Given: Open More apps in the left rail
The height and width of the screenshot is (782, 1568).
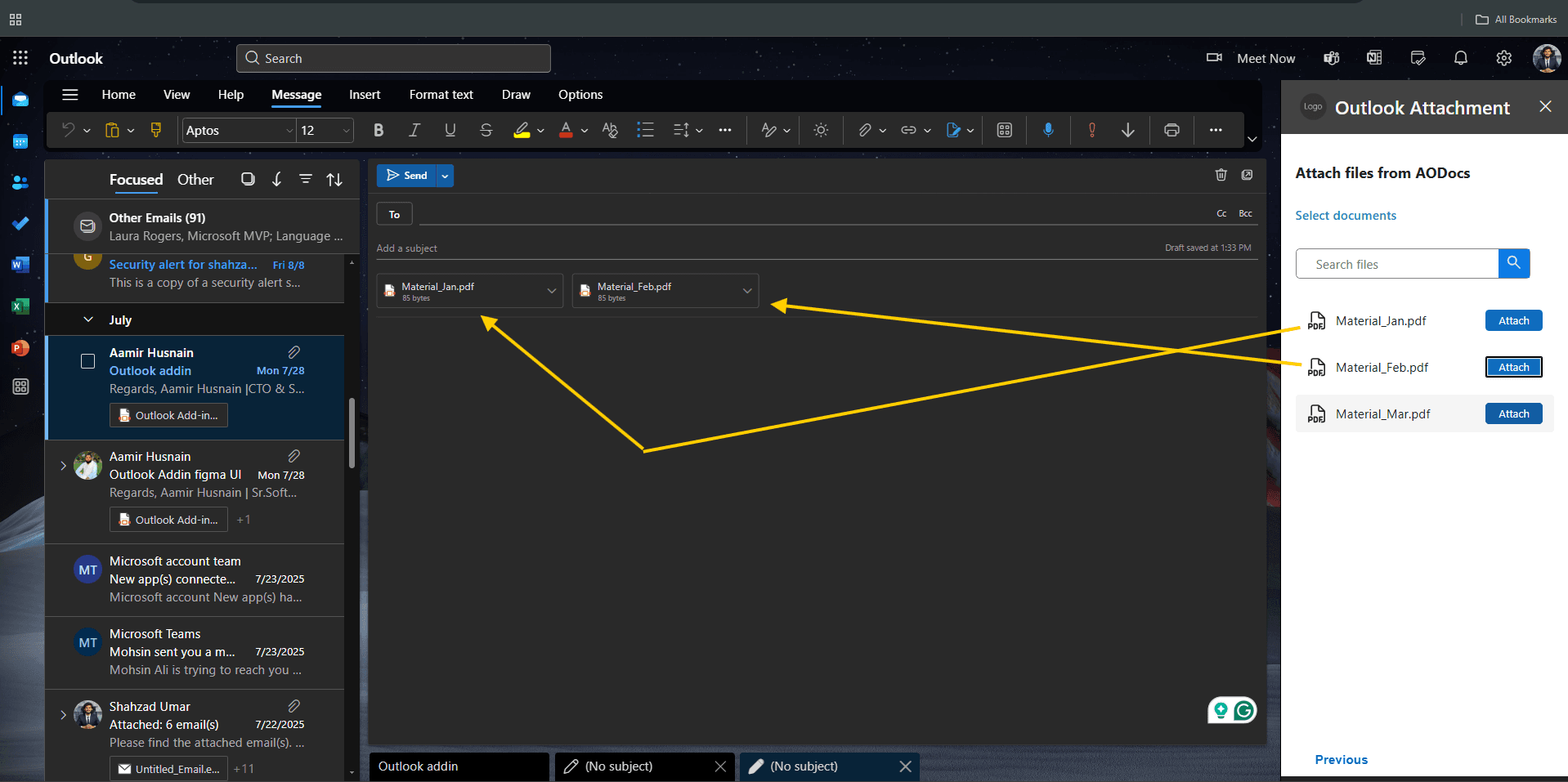Looking at the screenshot, I should tap(20, 387).
